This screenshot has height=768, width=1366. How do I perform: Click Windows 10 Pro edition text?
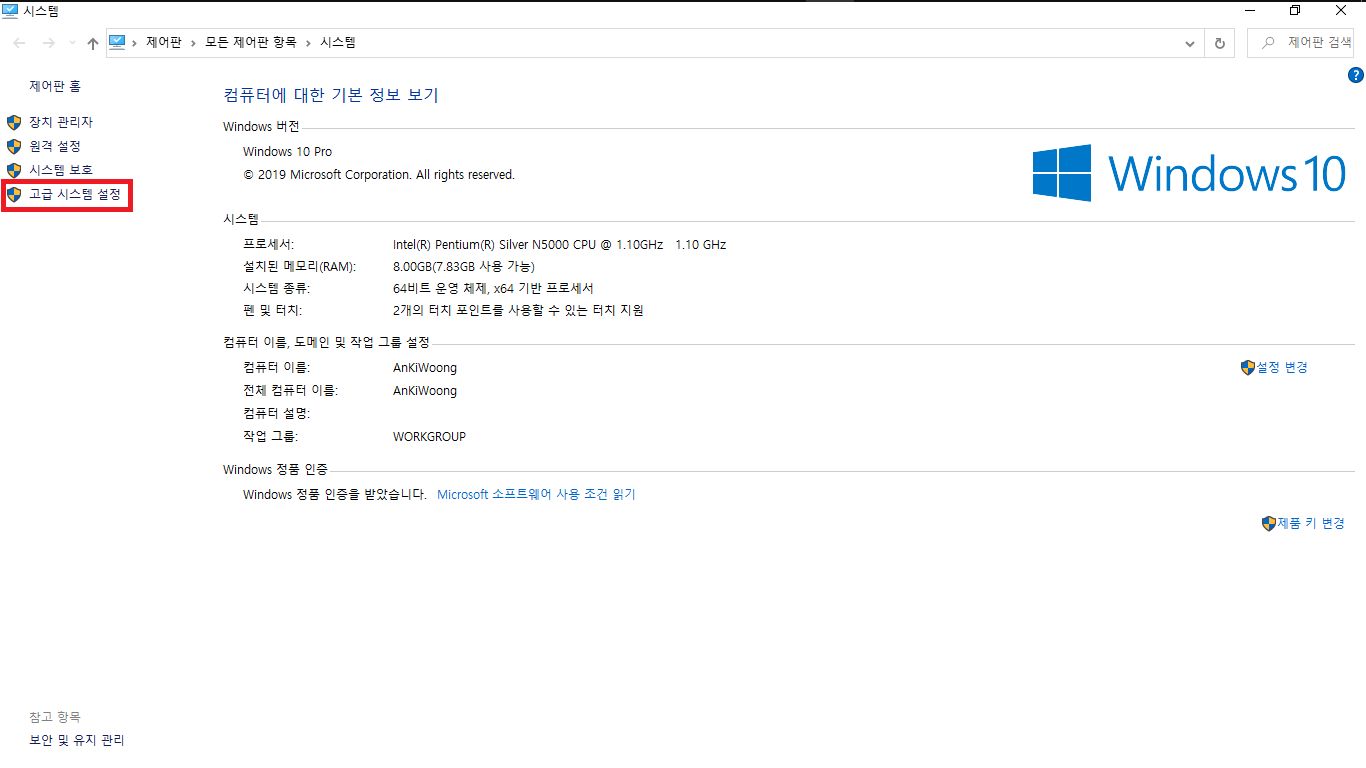tap(288, 152)
